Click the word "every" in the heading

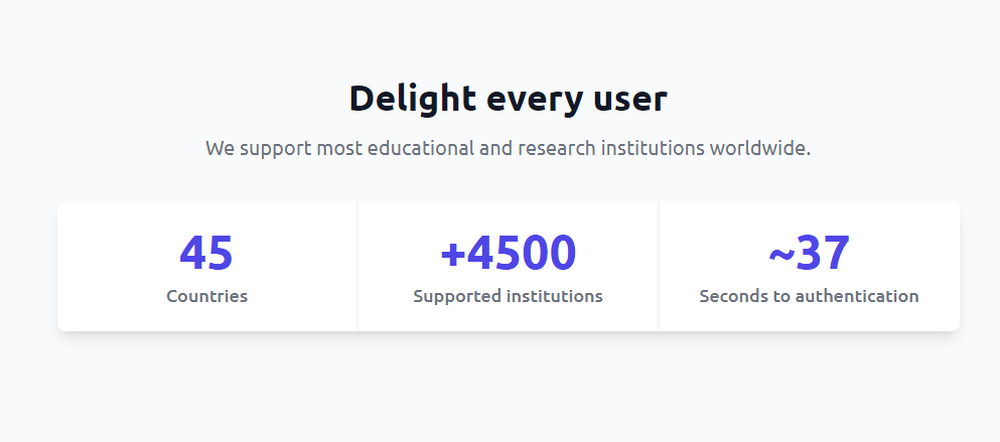click(x=534, y=103)
